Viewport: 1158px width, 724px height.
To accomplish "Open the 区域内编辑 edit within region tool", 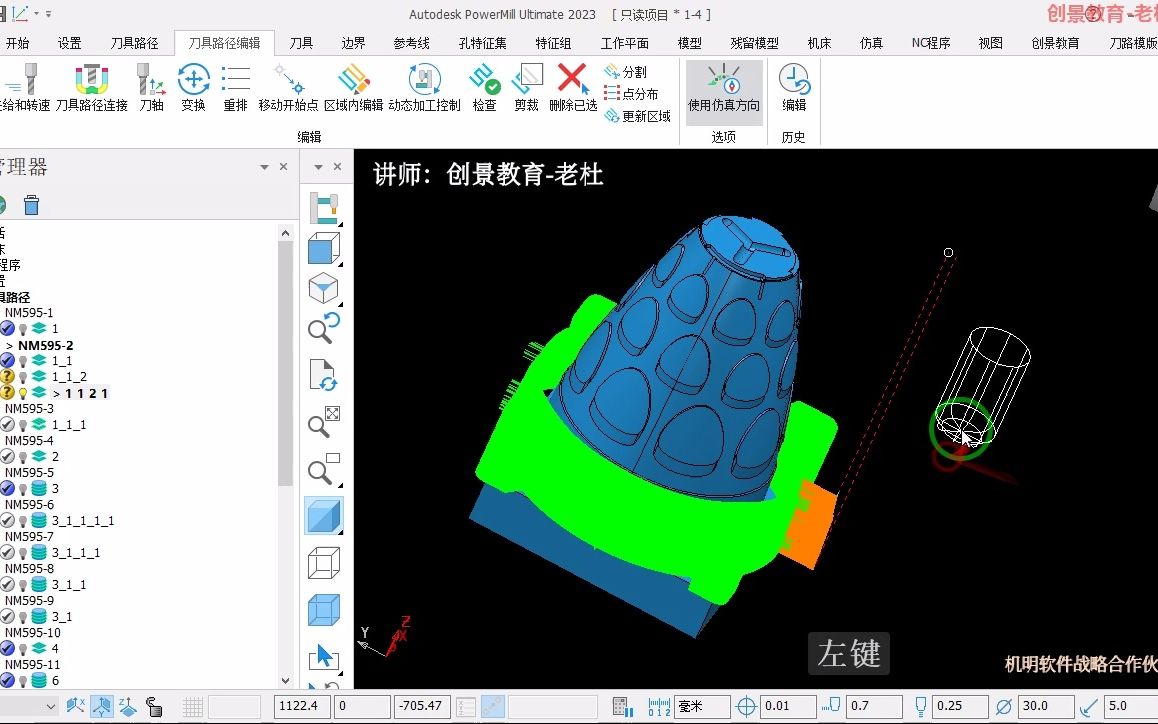I will point(354,88).
